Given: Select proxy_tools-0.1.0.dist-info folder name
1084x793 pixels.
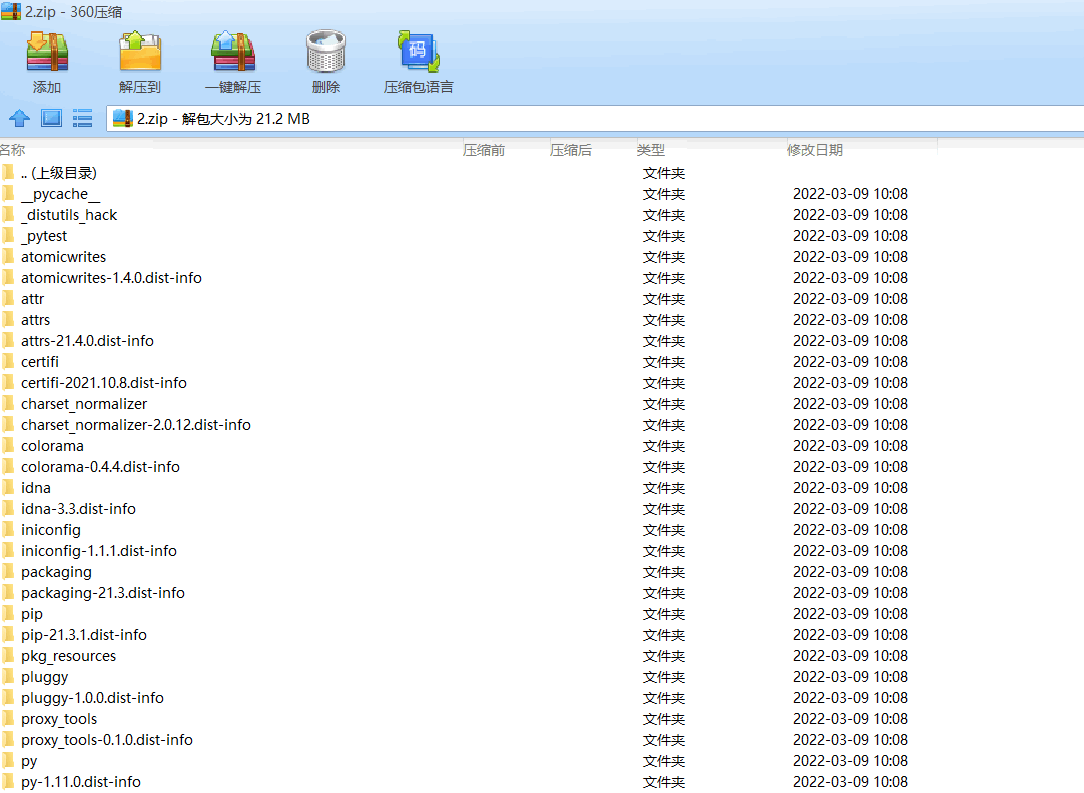Looking at the screenshot, I should [x=106, y=740].
